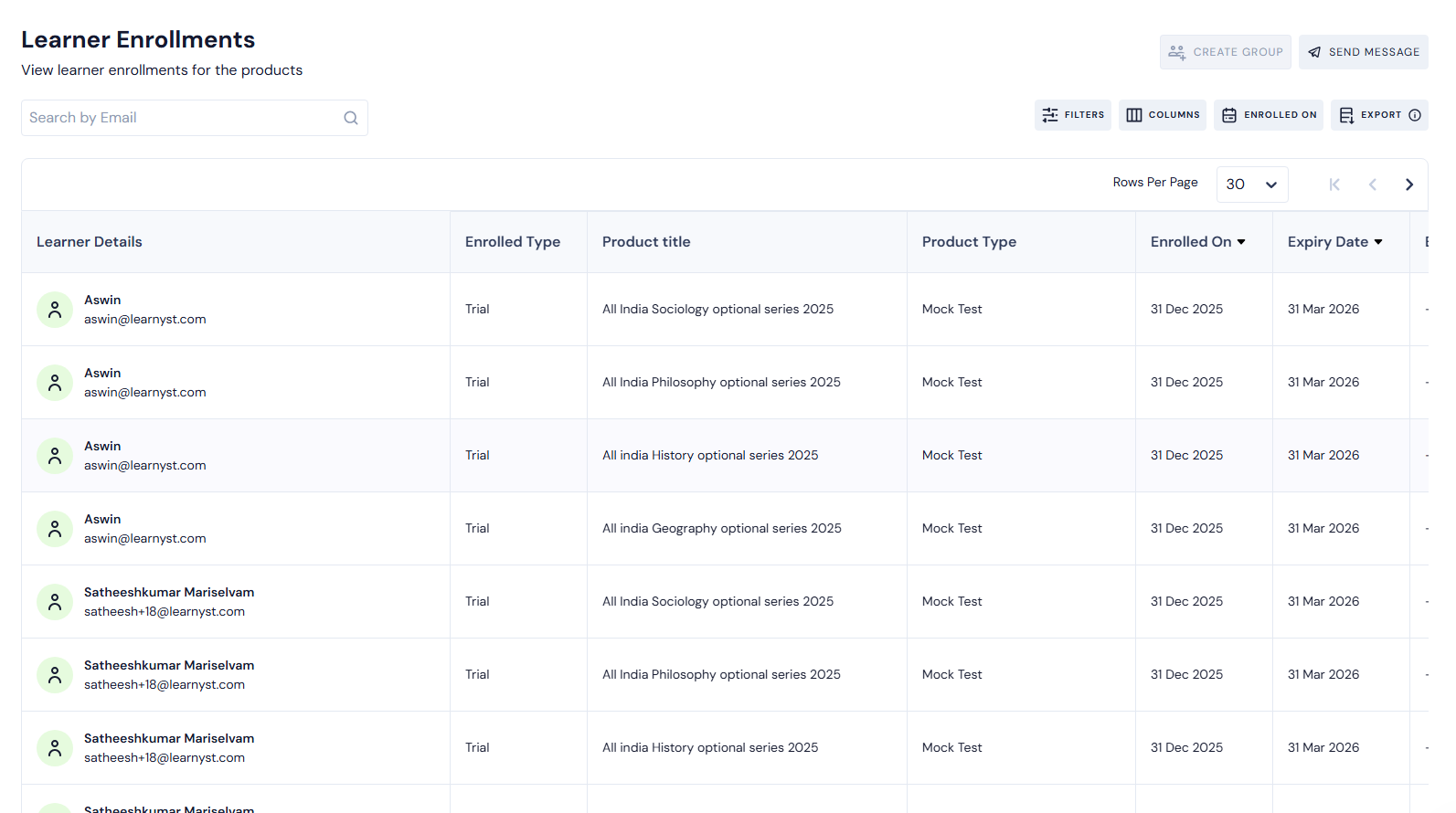Click first Aswin learner avatar icon
1456x813 pixels.
point(55,310)
